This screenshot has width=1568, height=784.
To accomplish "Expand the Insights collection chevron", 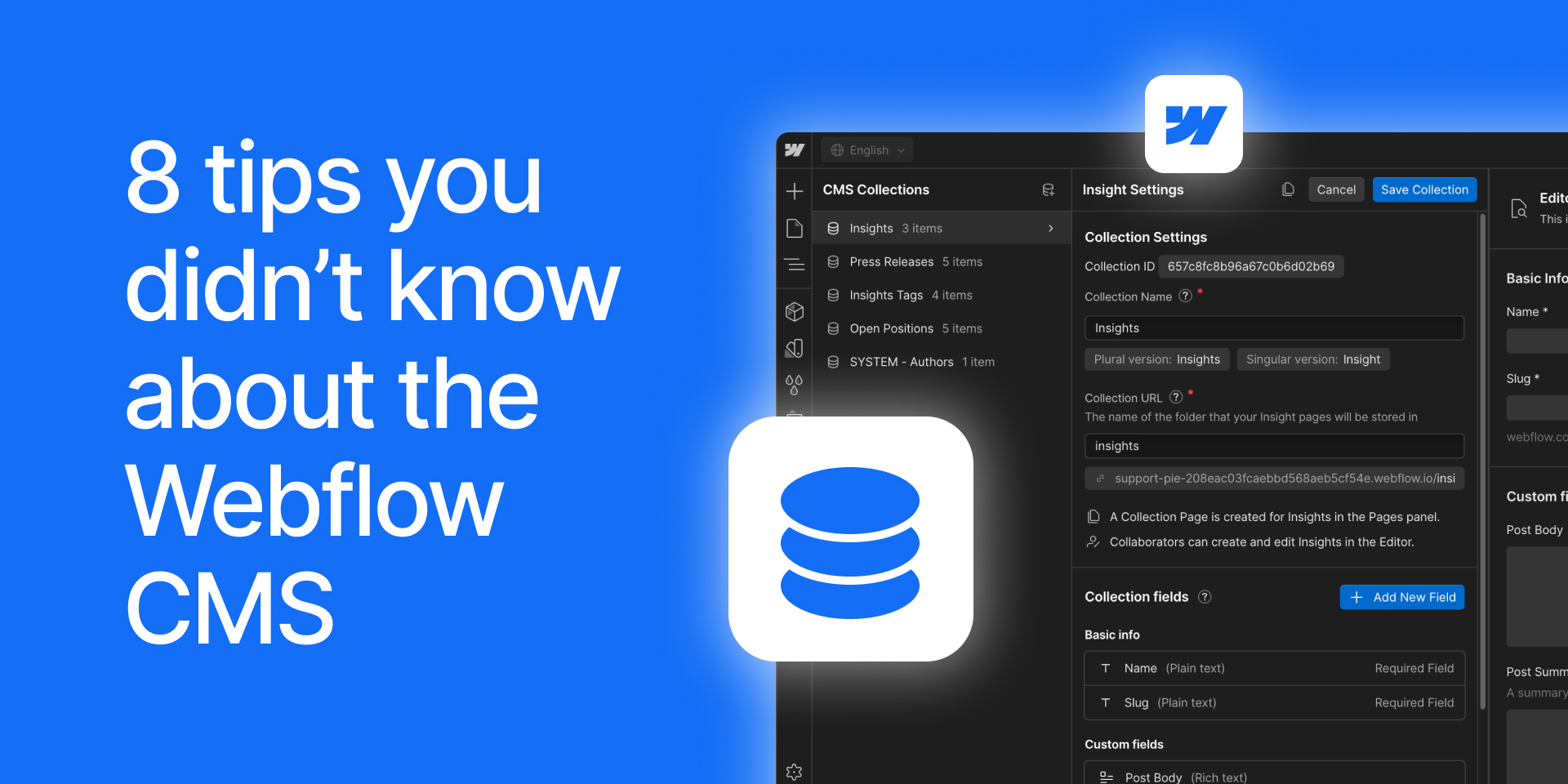I will pyautogui.click(x=1050, y=229).
